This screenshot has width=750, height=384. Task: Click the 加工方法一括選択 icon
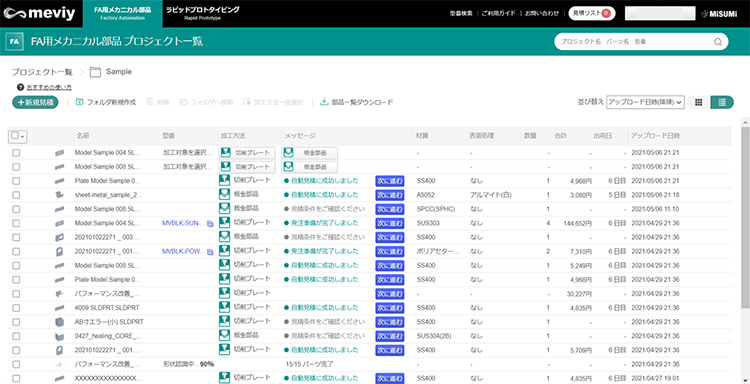pos(247,102)
